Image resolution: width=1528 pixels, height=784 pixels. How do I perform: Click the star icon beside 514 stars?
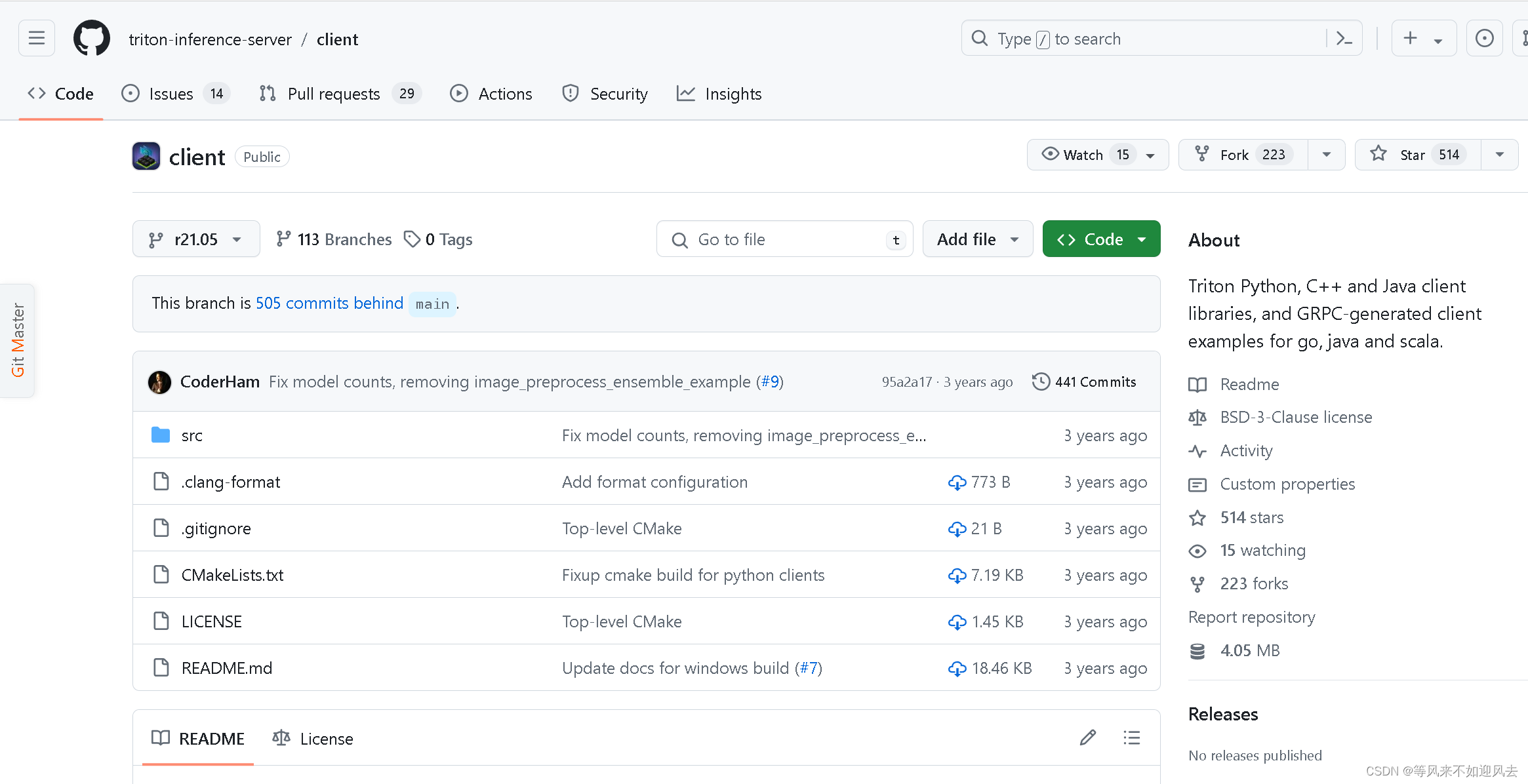tap(1197, 518)
